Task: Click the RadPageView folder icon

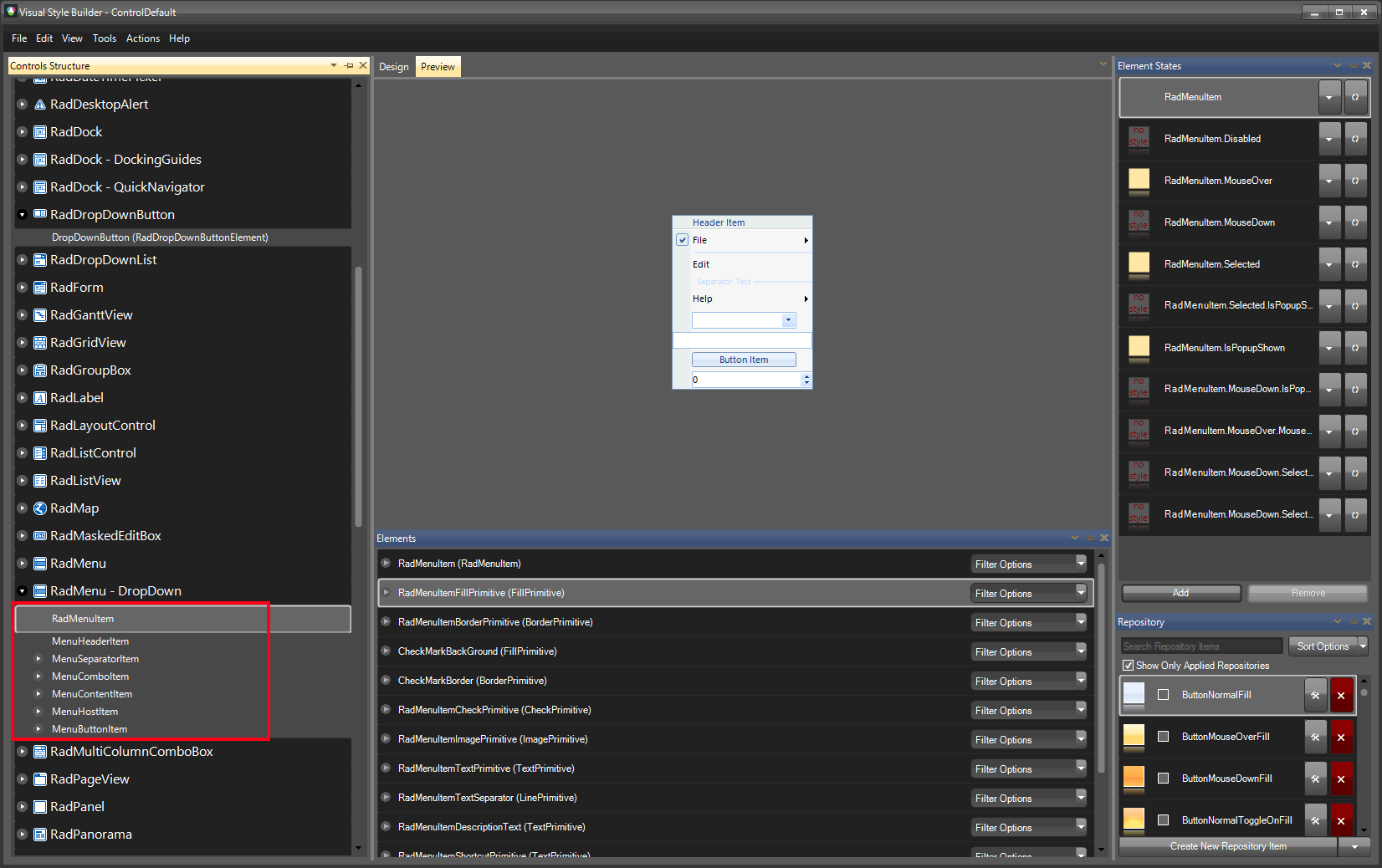Action: point(39,779)
